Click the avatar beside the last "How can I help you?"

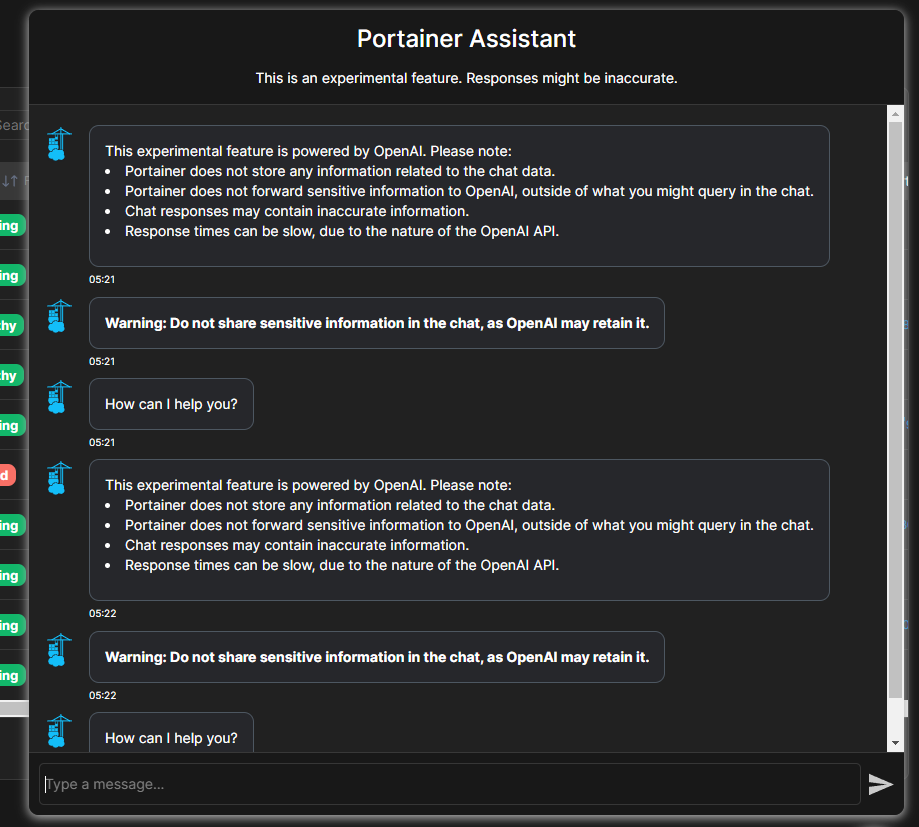point(60,731)
